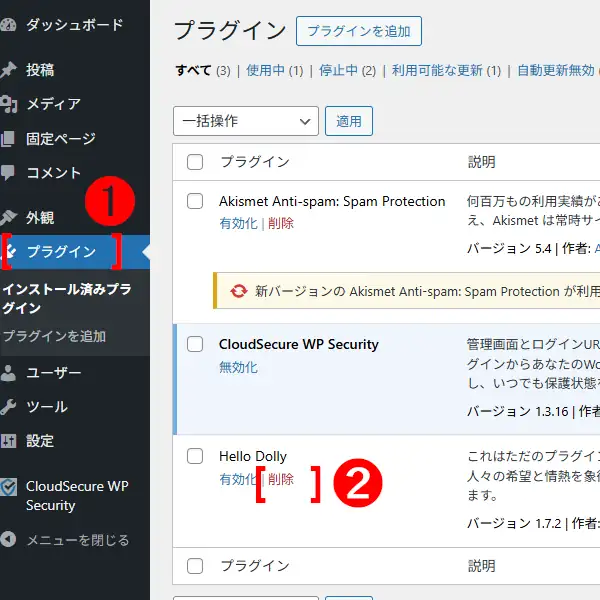
Task: Click 説明 column label in table footer
Action: [482, 566]
